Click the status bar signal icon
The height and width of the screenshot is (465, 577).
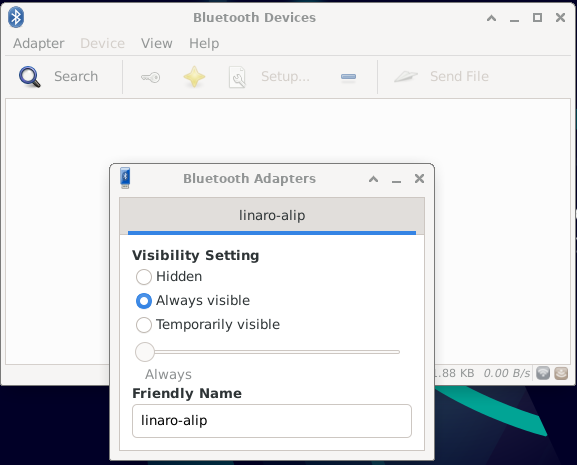tap(543, 373)
